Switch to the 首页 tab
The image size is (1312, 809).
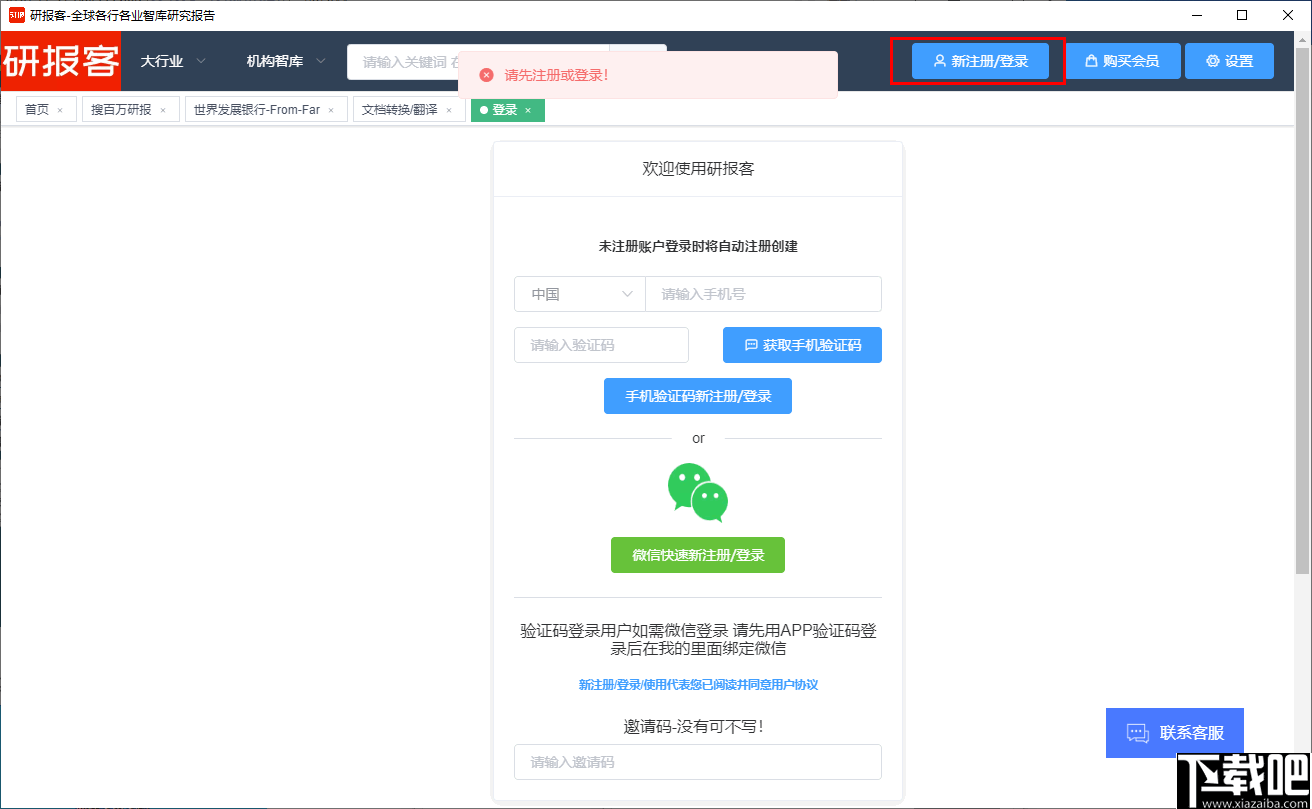[37, 109]
